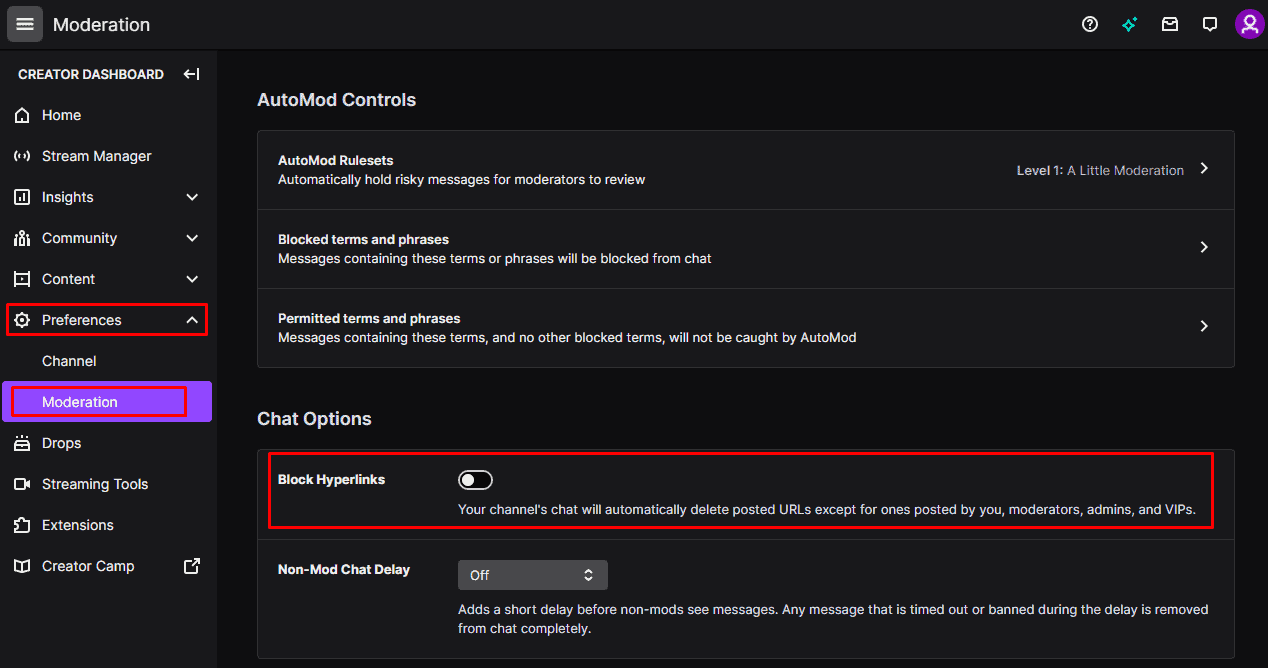
Task: Collapse the Creator Dashboard sidebar
Action: 192,74
